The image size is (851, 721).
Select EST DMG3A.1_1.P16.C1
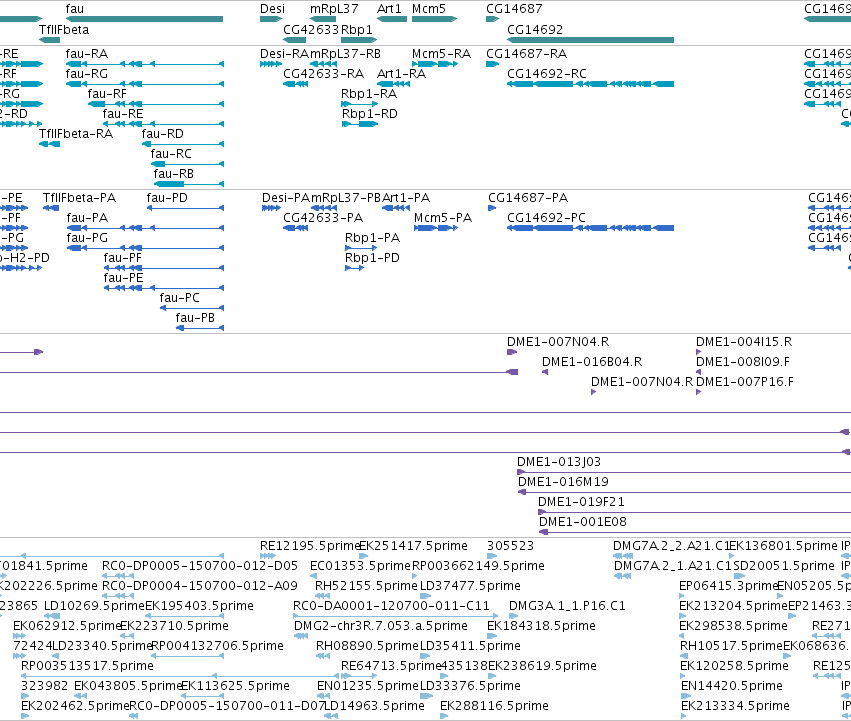click(x=513, y=616)
